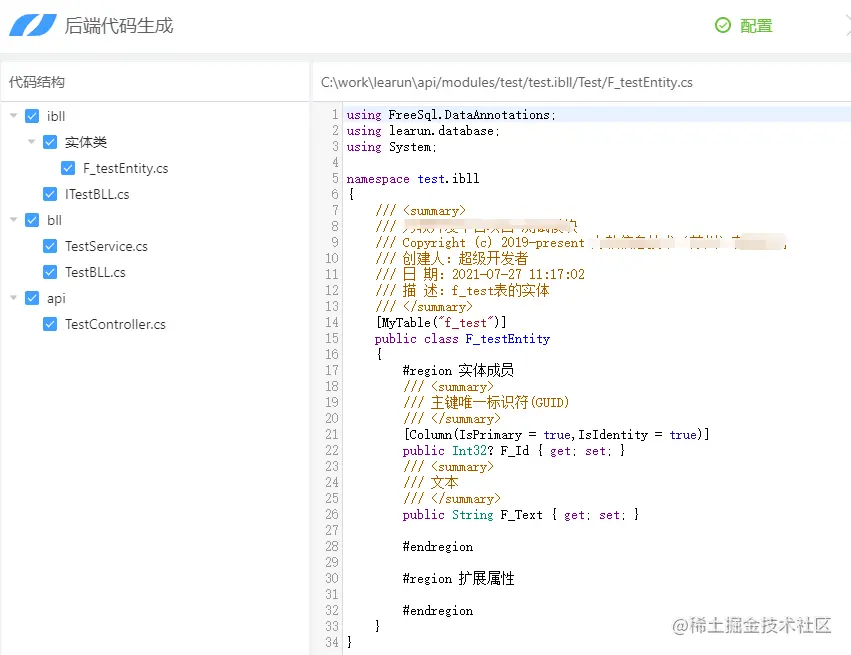Click 'public String F_Text' property line
Screen dimensions: 851x655
tap(520, 514)
